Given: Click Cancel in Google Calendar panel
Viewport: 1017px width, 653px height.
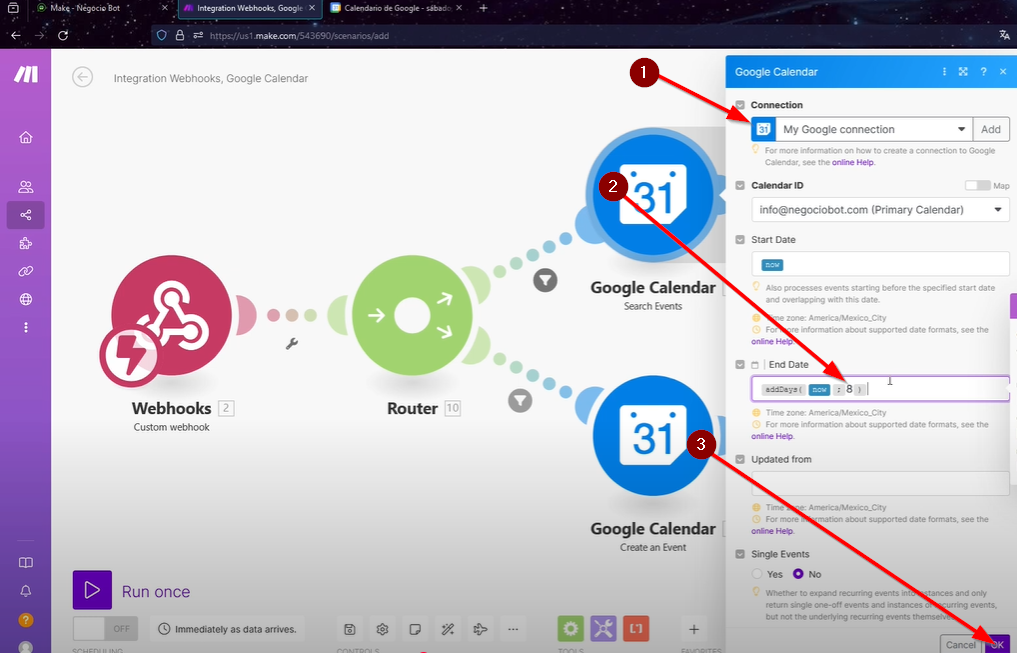Looking at the screenshot, I should 960,644.
